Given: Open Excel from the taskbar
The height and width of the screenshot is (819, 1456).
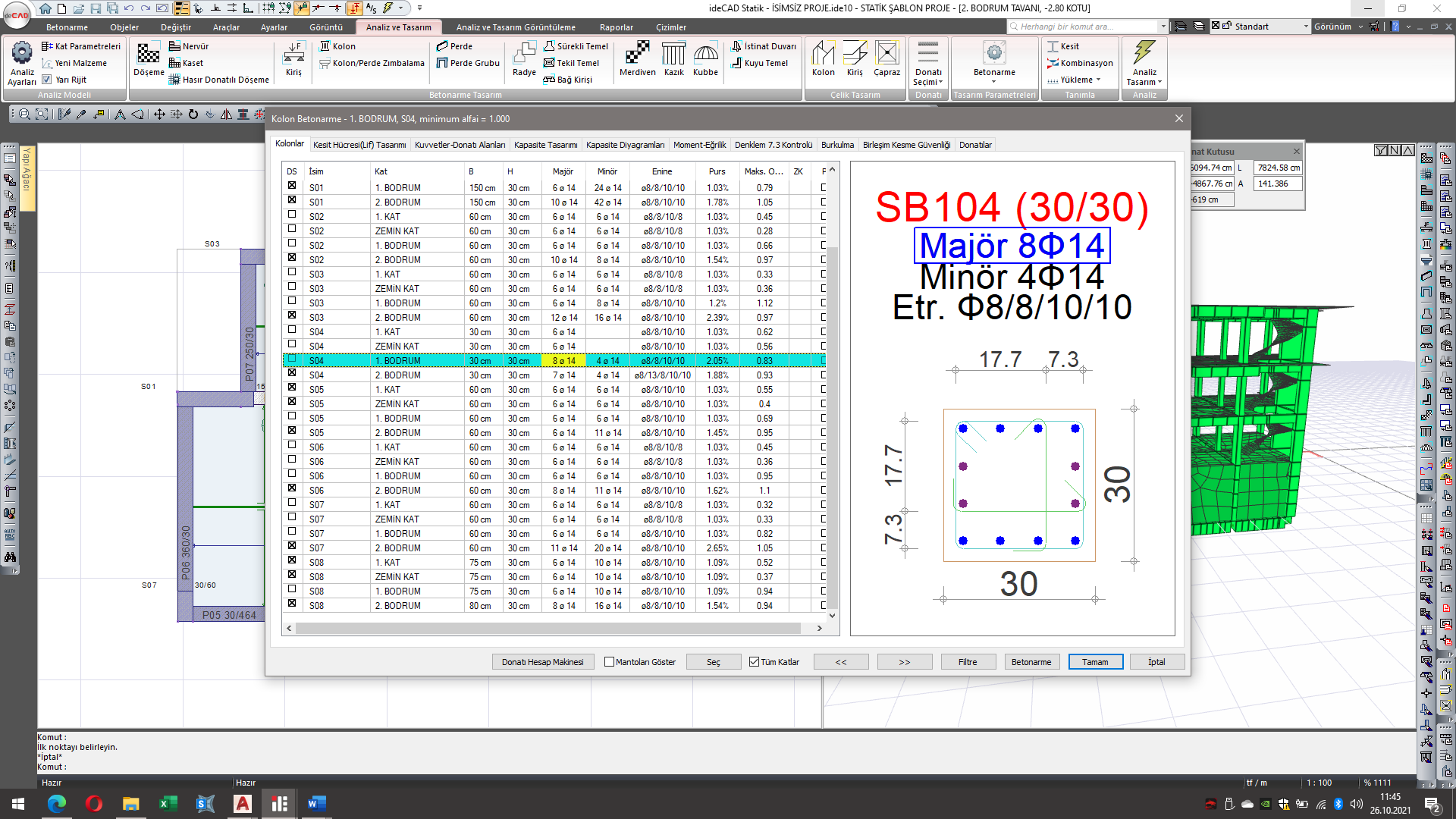Looking at the screenshot, I should coord(168,803).
